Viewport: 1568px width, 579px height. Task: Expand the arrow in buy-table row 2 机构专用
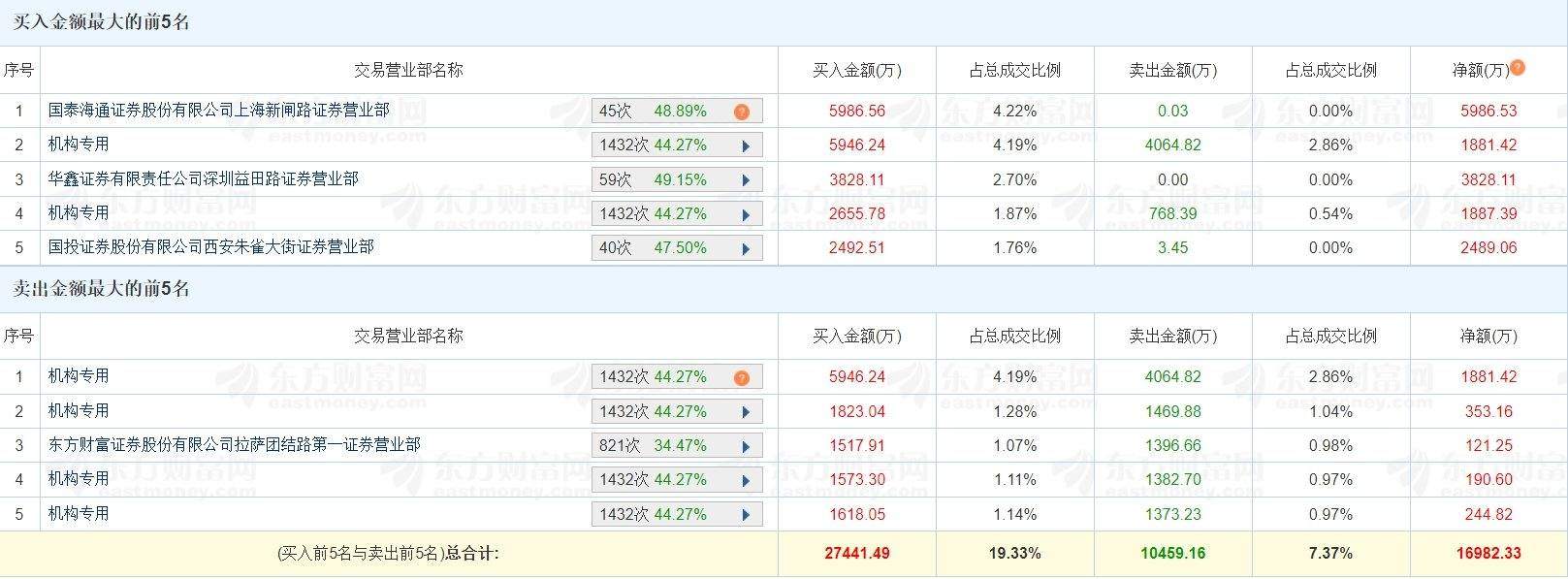click(x=746, y=146)
